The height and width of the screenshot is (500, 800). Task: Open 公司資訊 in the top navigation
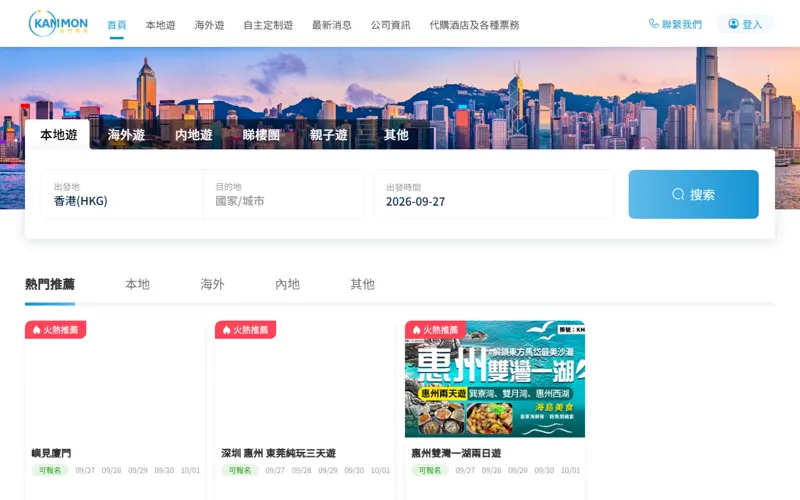390,25
